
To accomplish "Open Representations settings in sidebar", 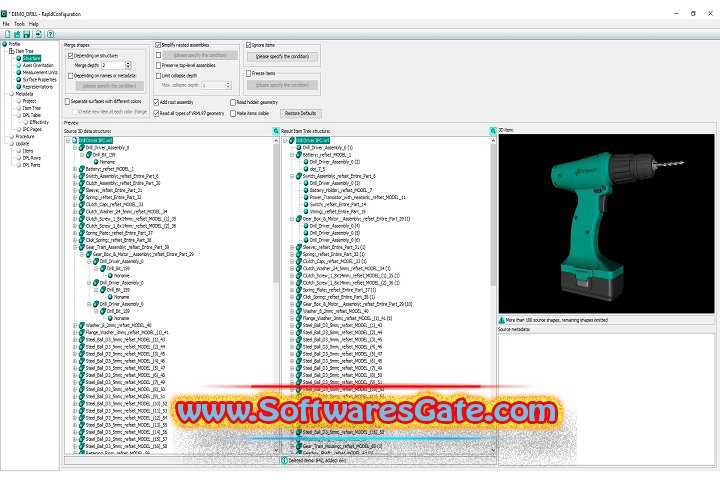I will [38, 87].
